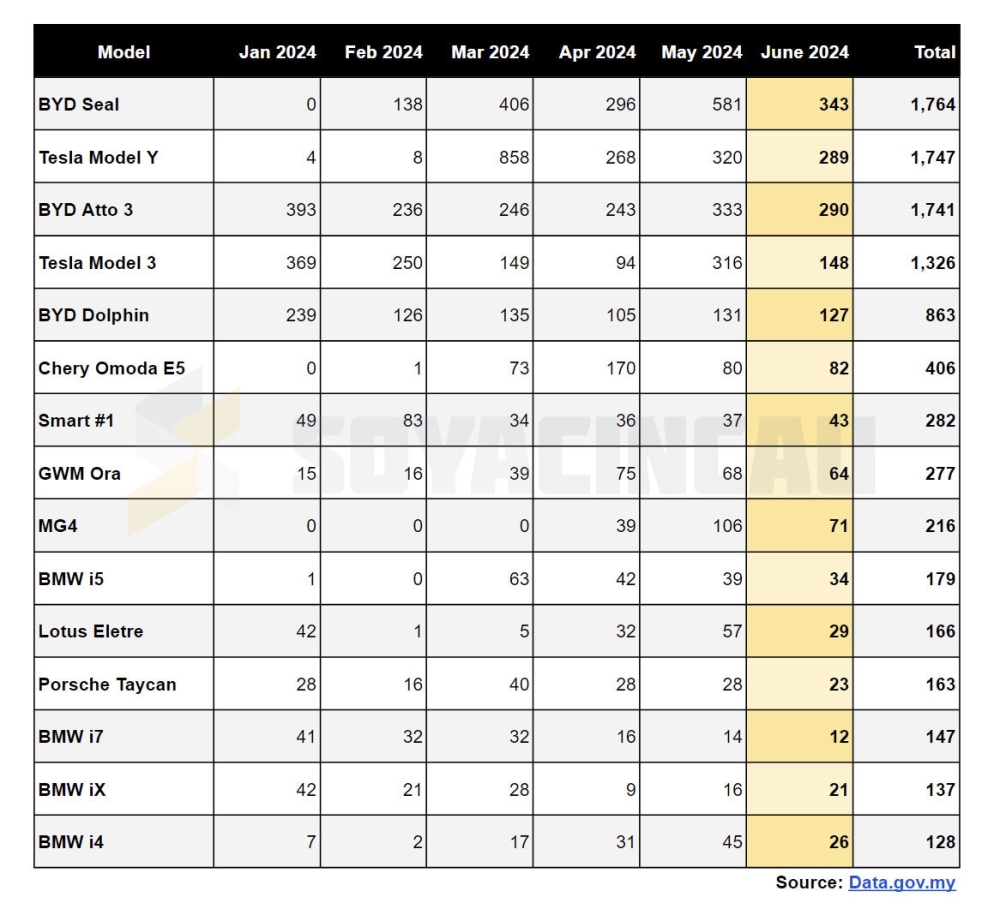Viewport: 1000px width, 915px height.
Task: Select the GWM Ora row label
Action: click(80, 473)
